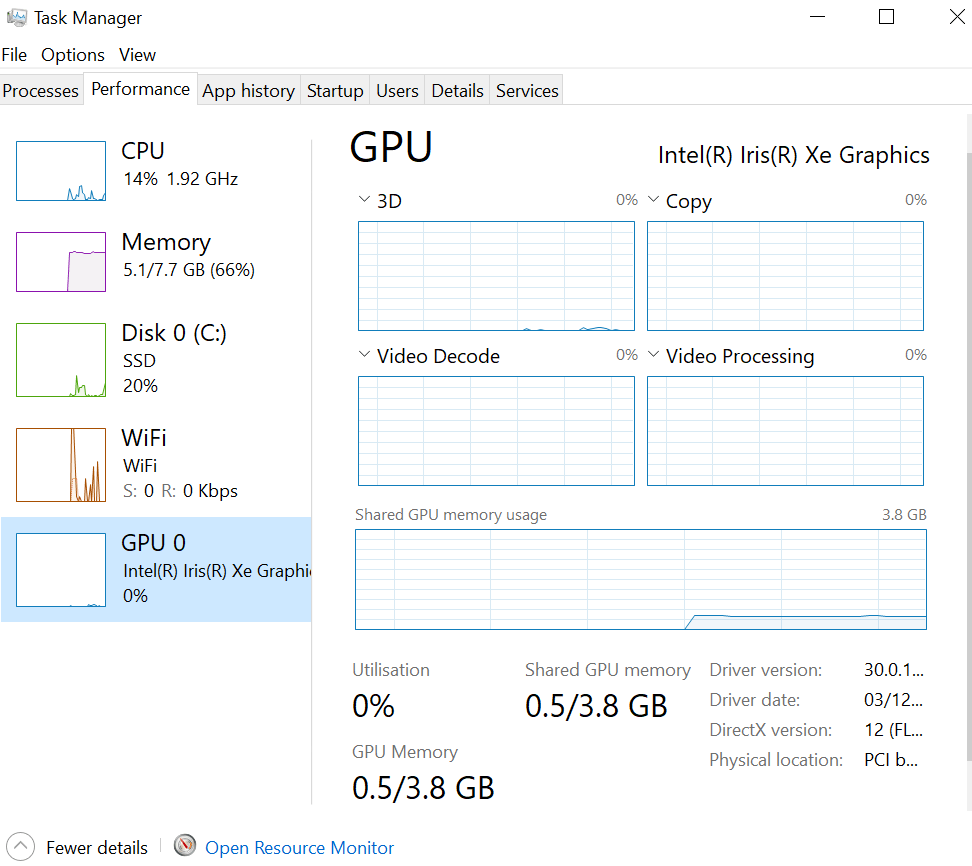
Task: Click the Disk 0 (C:) label
Action: click(174, 333)
